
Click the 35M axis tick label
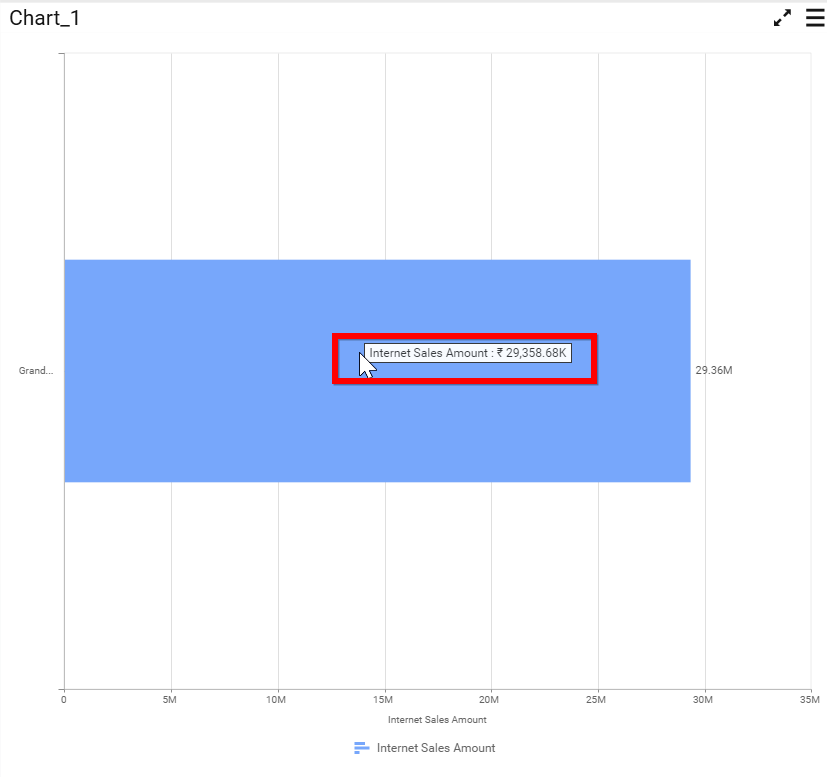810,699
